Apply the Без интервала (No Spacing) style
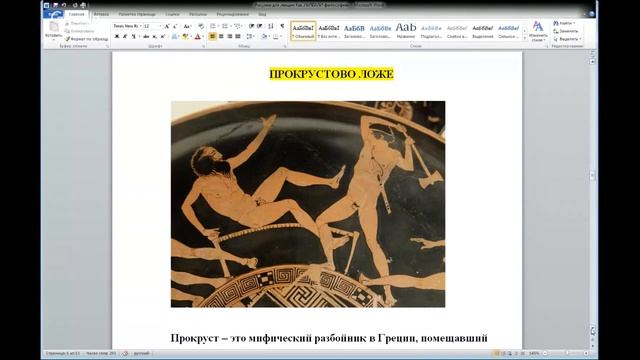The width and height of the screenshot is (640, 360). 329,31
